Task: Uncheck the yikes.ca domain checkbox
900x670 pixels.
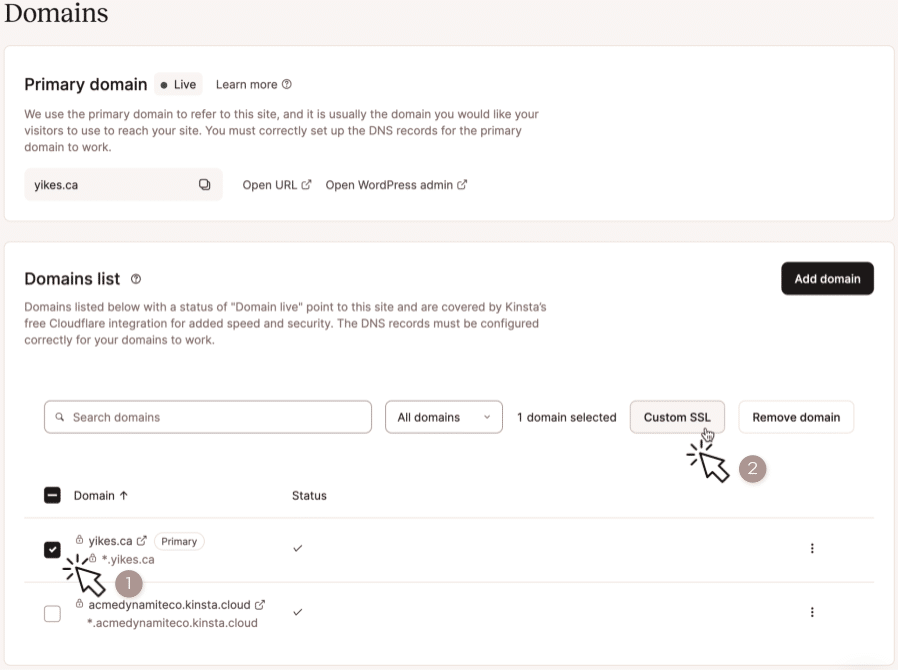Action: pyautogui.click(x=52, y=548)
